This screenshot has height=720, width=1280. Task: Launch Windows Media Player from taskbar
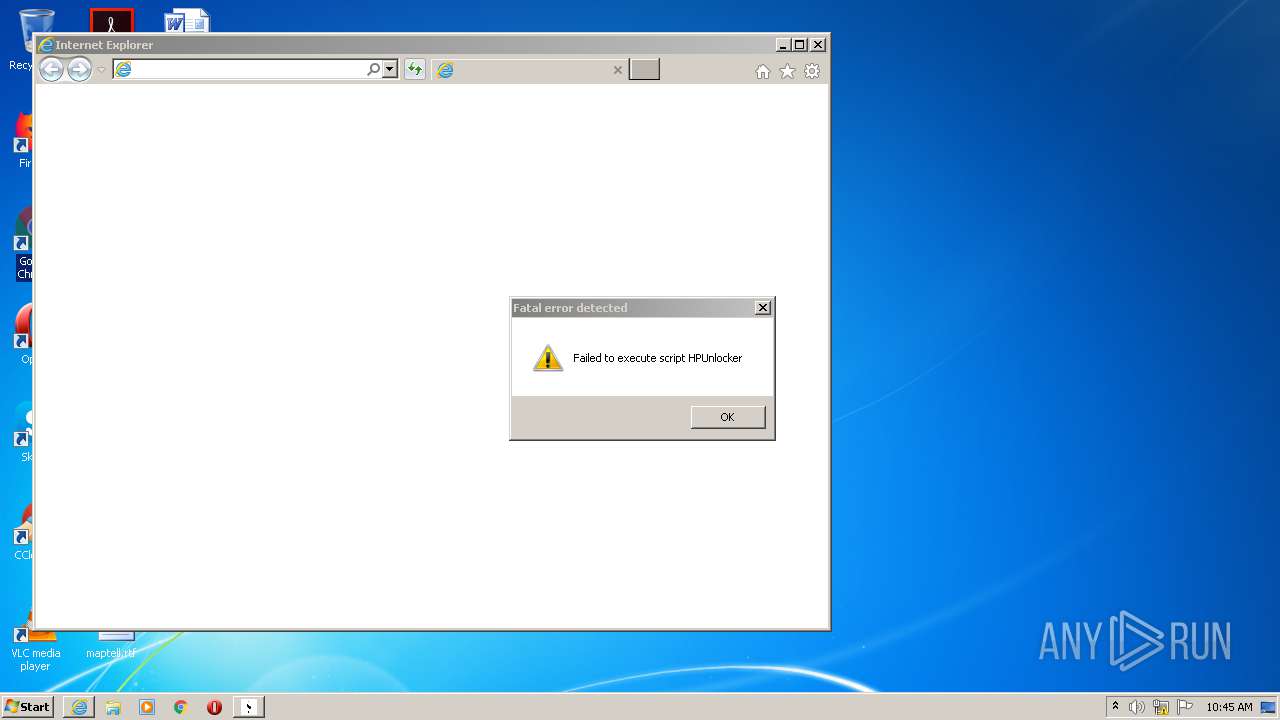coord(147,707)
